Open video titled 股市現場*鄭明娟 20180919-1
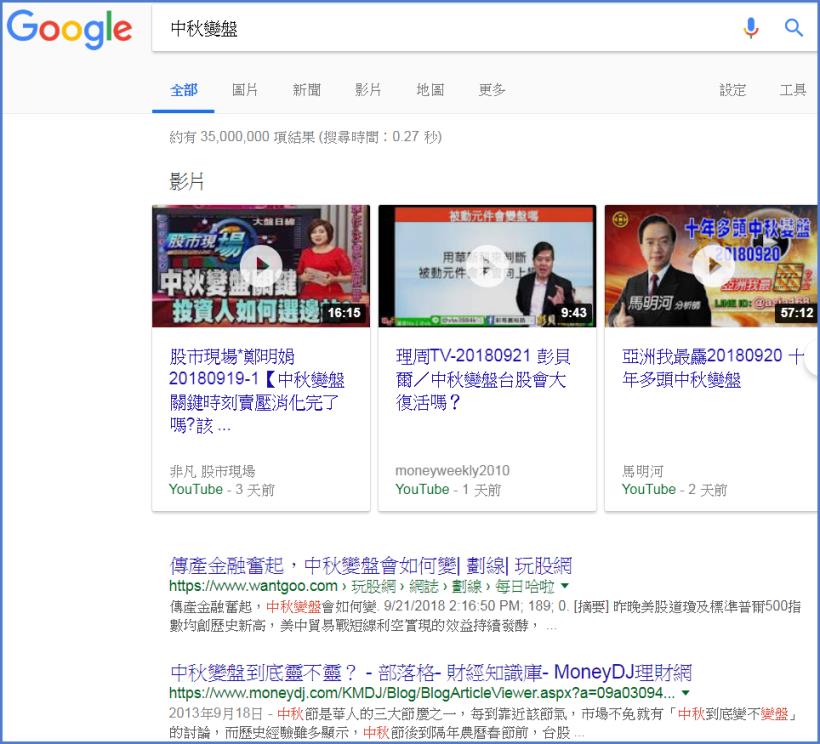 (x=257, y=391)
